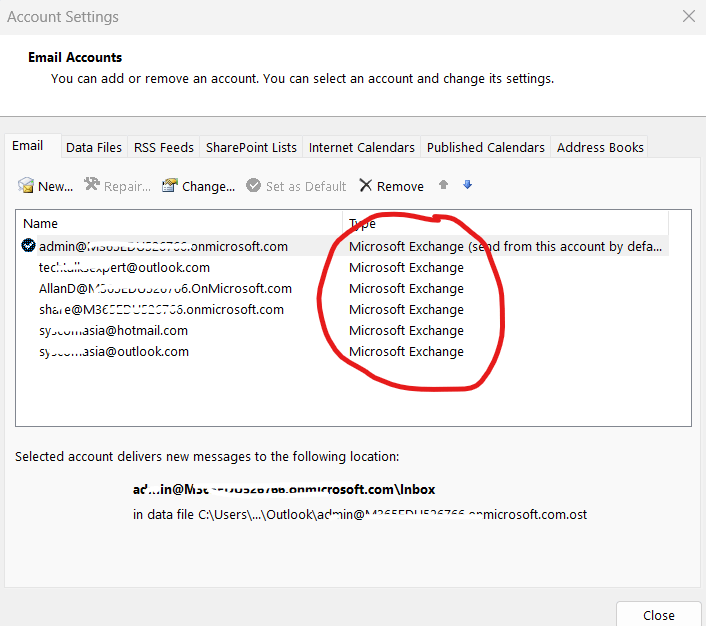Click the default account checkmark icon beside admin

[28, 245]
